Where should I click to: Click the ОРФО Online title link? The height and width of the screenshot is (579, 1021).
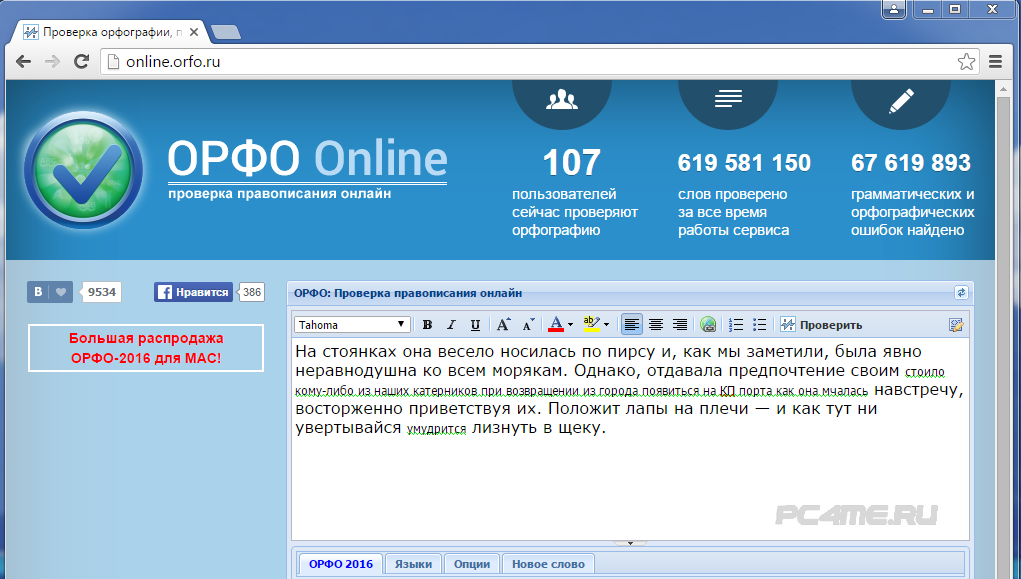307,159
